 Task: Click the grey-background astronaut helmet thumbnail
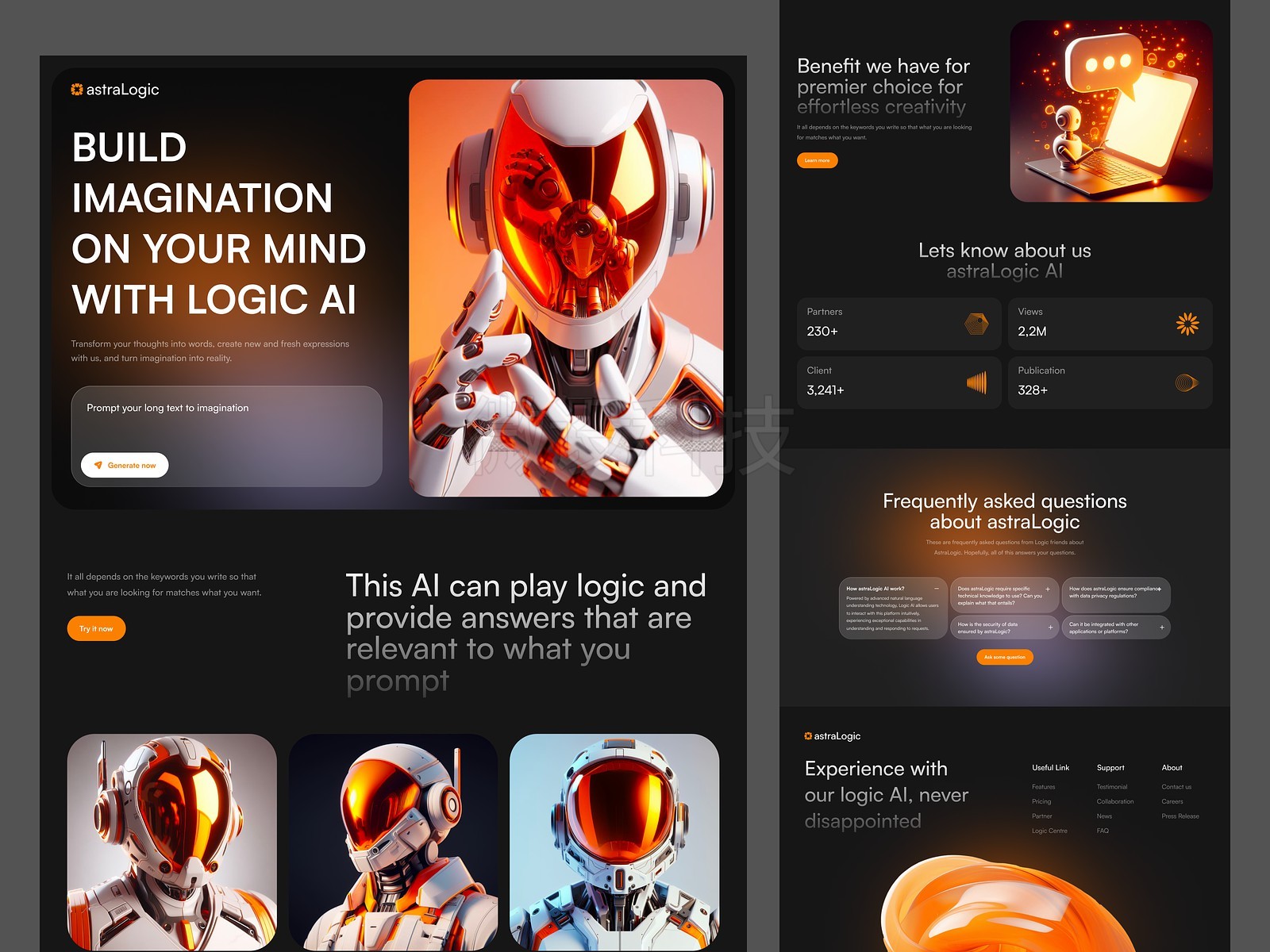[x=172, y=843]
